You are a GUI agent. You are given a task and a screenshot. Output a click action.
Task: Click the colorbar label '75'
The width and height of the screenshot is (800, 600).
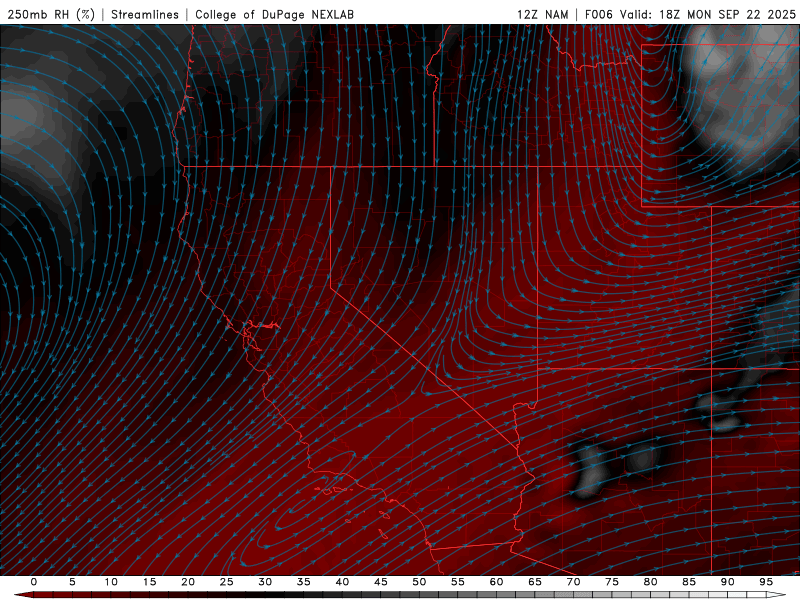pyautogui.click(x=612, y=582)
